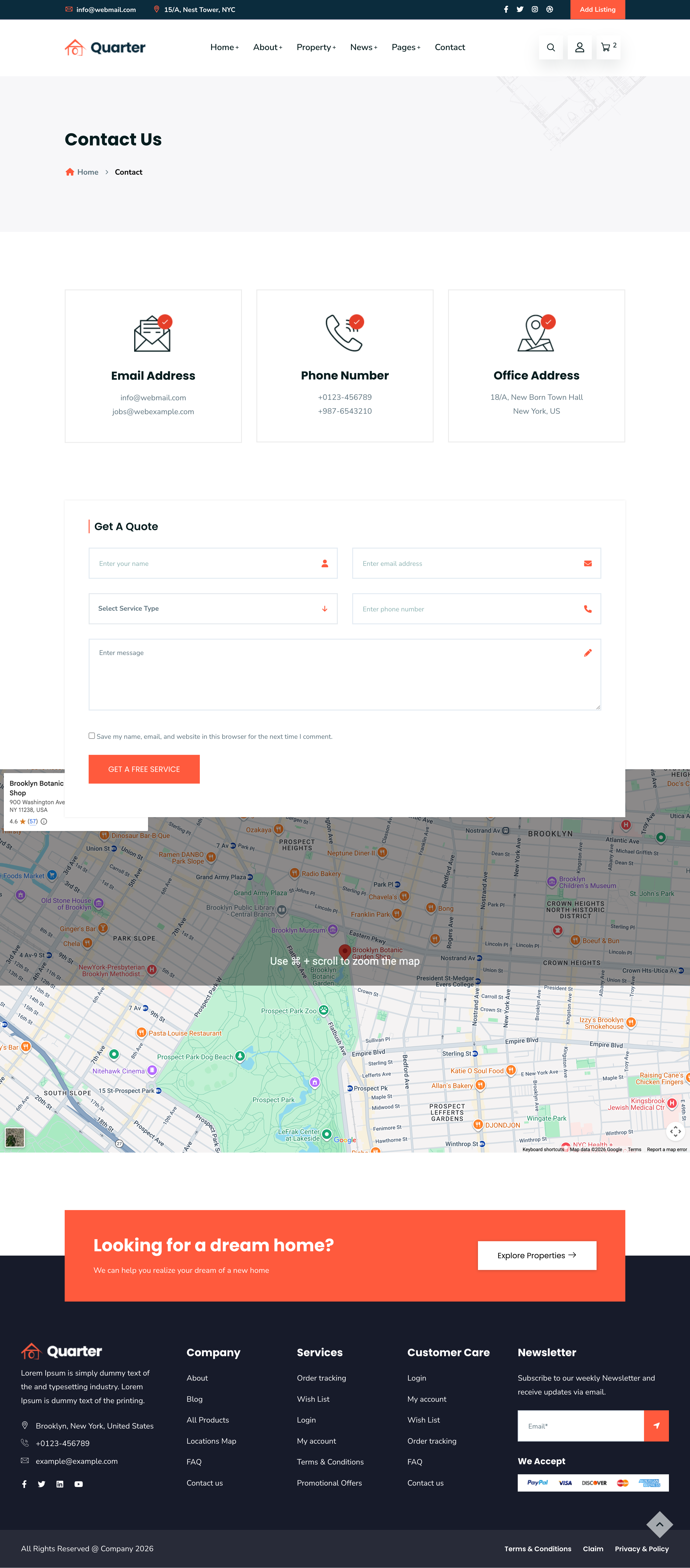Toggle map camera controls icon

pyautogui.click(x=675, y=1131)
